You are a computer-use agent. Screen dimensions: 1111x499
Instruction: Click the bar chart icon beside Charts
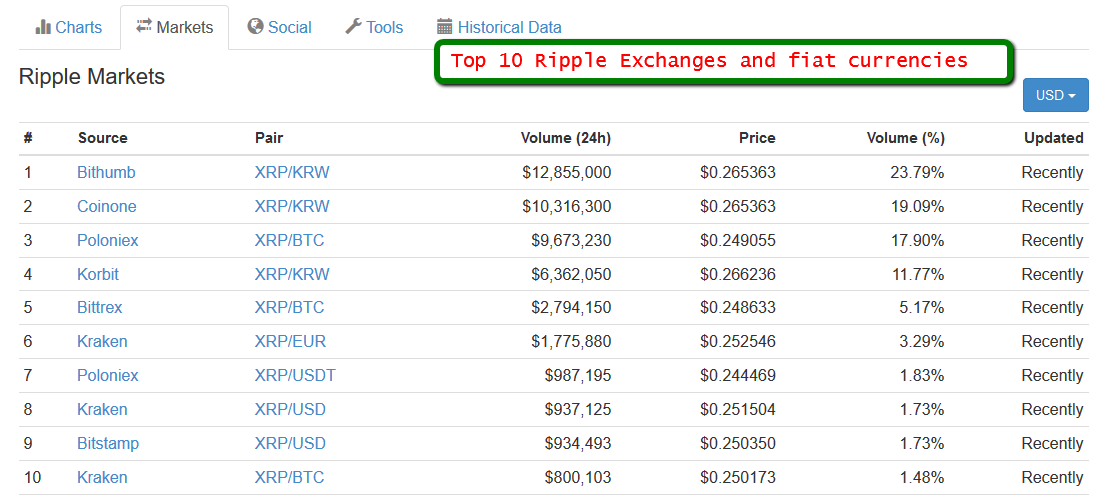click(43, 27)
